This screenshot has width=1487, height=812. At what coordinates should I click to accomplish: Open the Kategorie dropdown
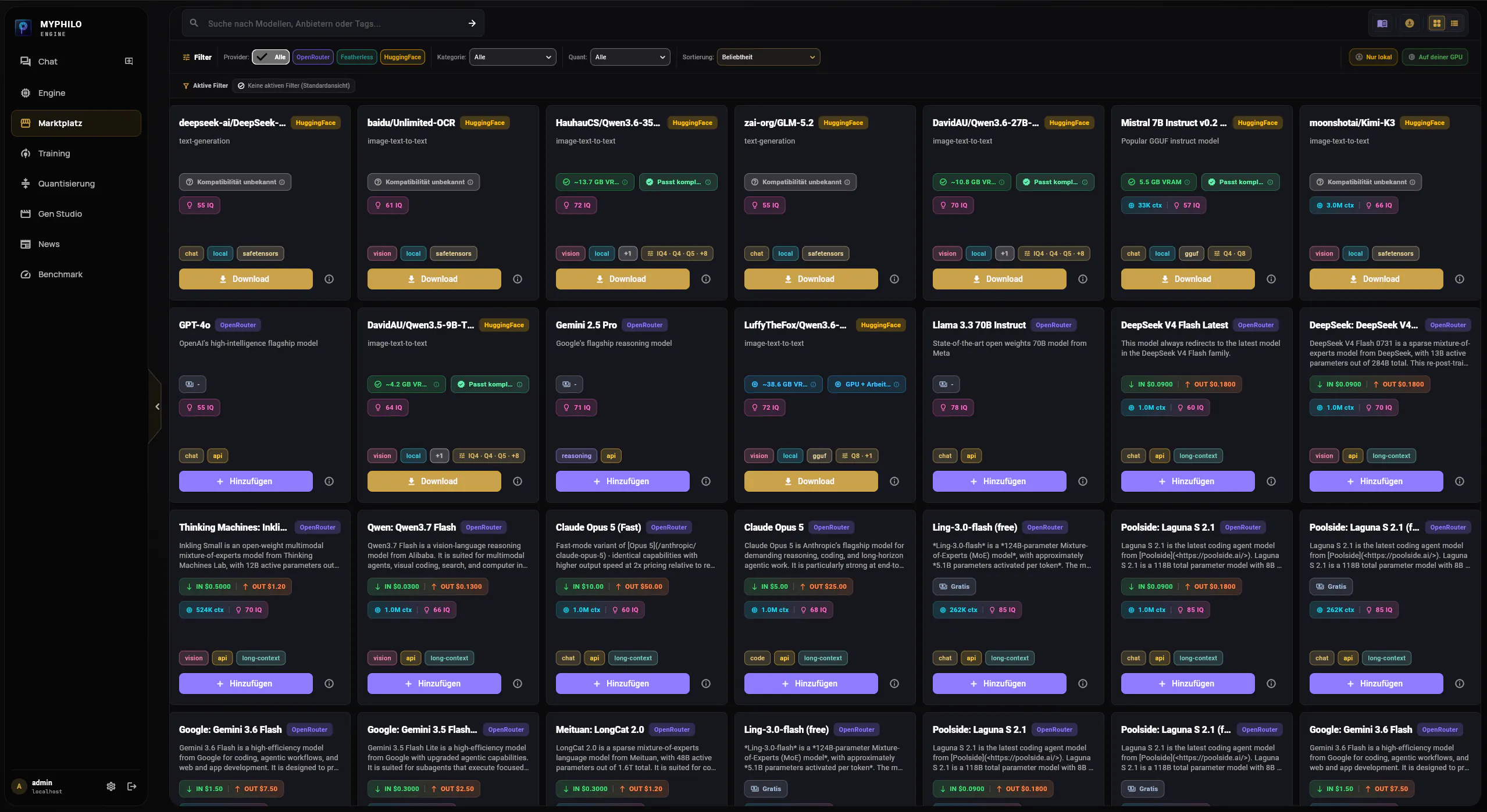512,57
